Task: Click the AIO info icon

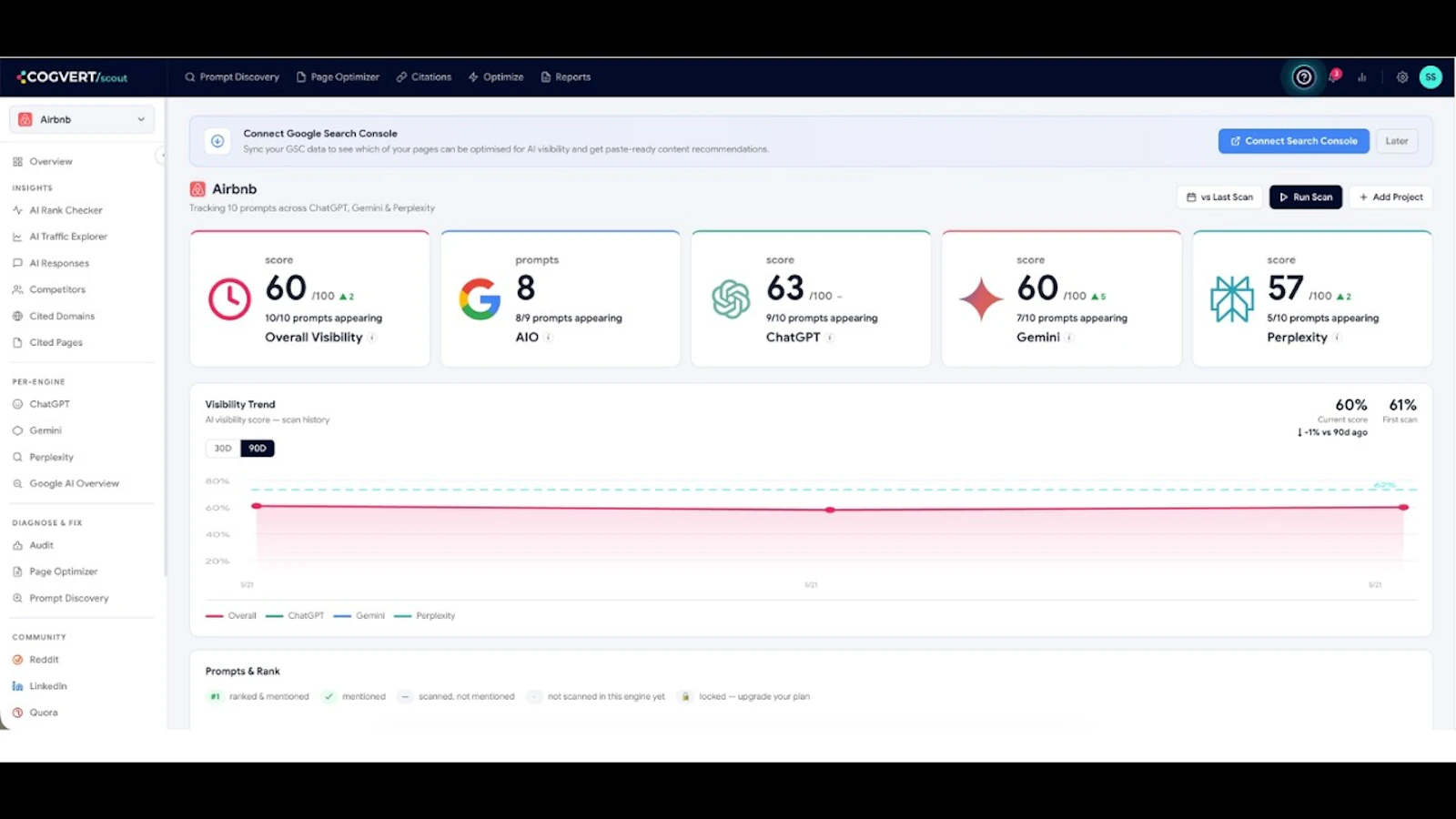Action: pyautogui.click(x=549, y=338)
